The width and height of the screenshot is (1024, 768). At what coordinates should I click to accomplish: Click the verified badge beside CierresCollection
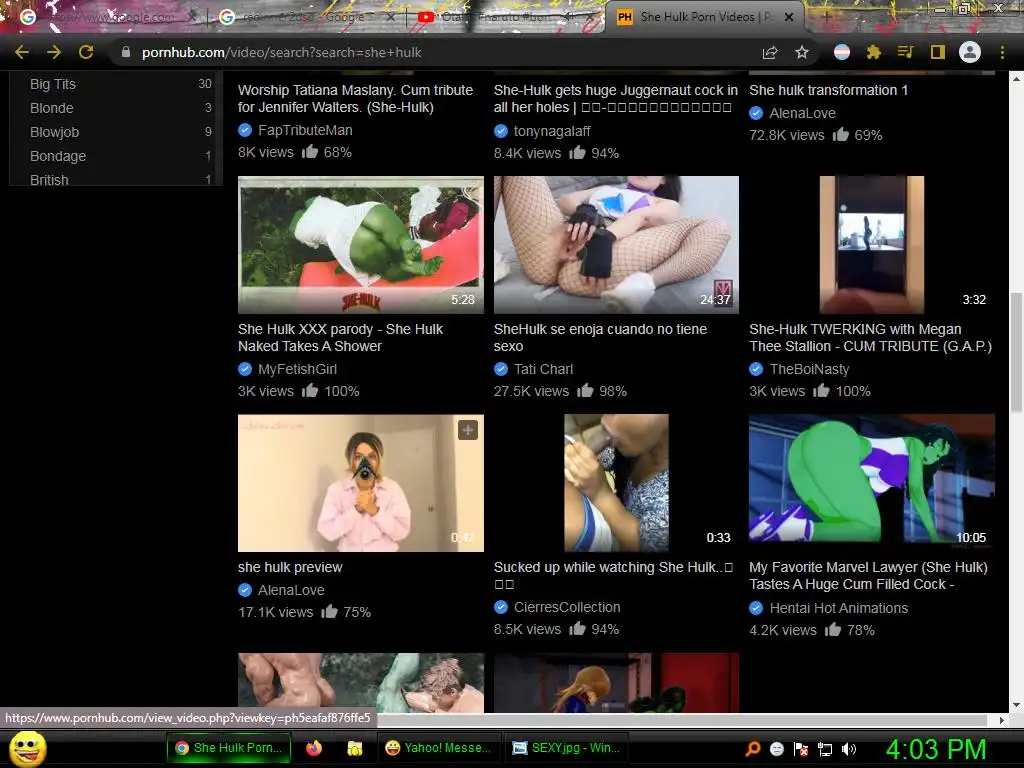coord(501,607)
